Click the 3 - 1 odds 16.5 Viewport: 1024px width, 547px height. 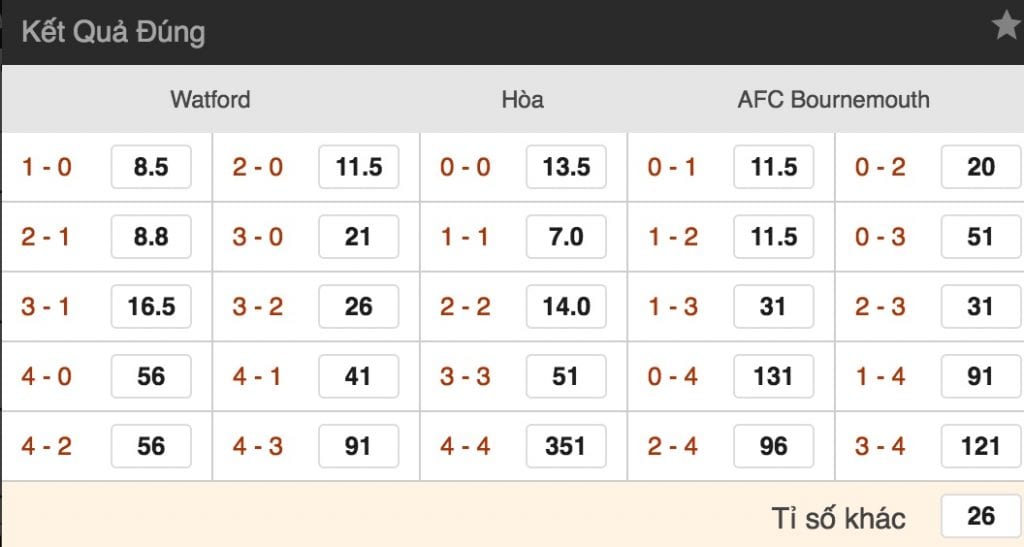point(151,307)
